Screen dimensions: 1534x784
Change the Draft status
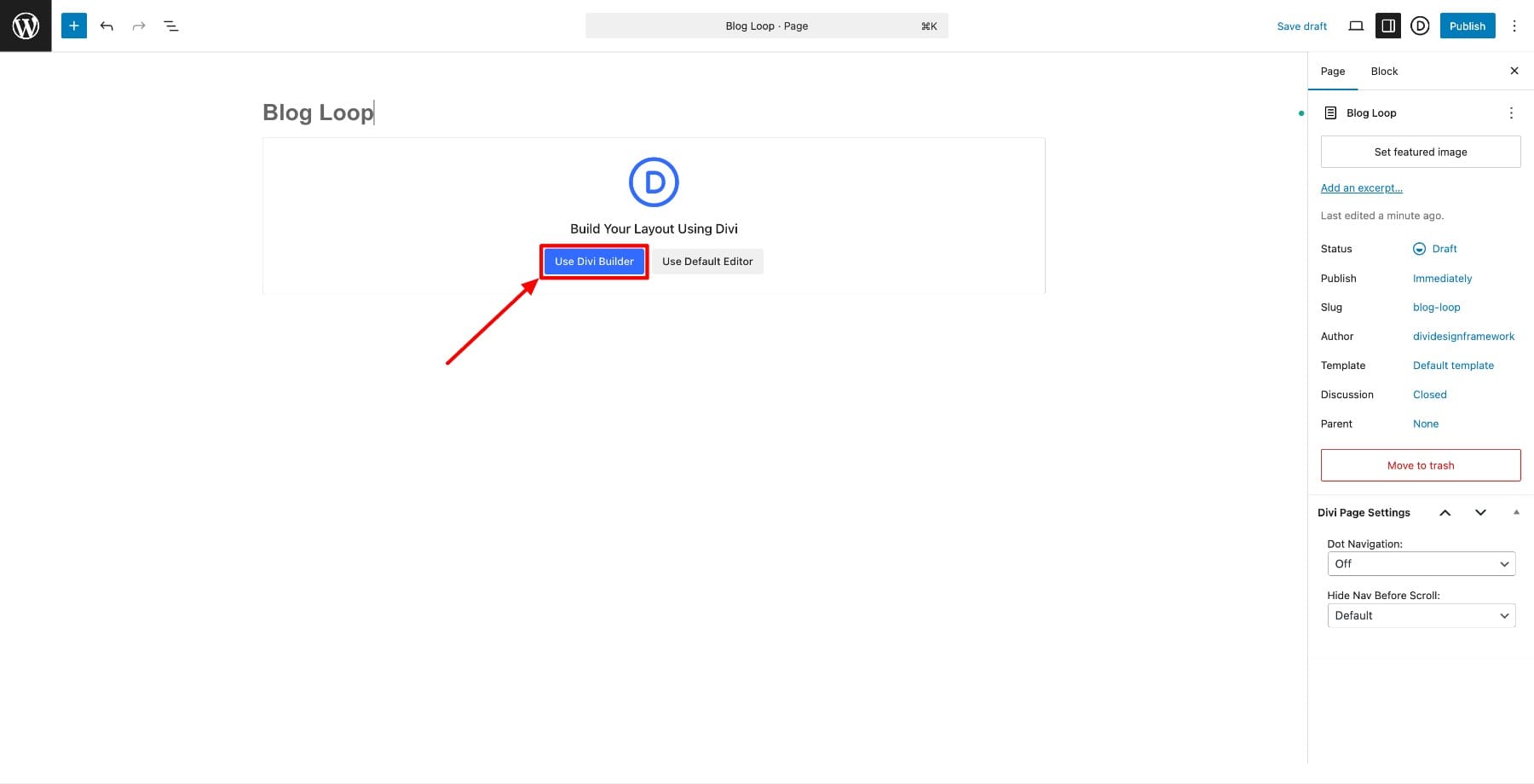(x=1435, y=249)
